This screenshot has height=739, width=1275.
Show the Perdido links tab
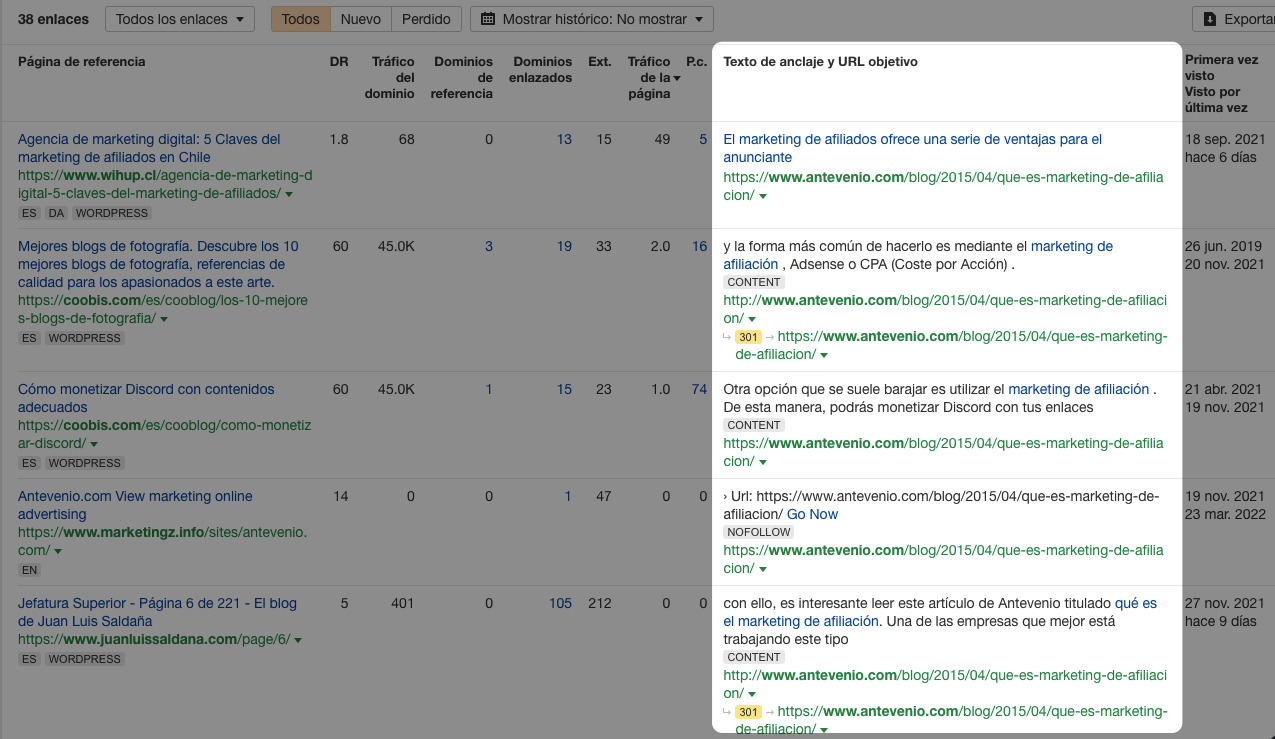pos(426,19)
